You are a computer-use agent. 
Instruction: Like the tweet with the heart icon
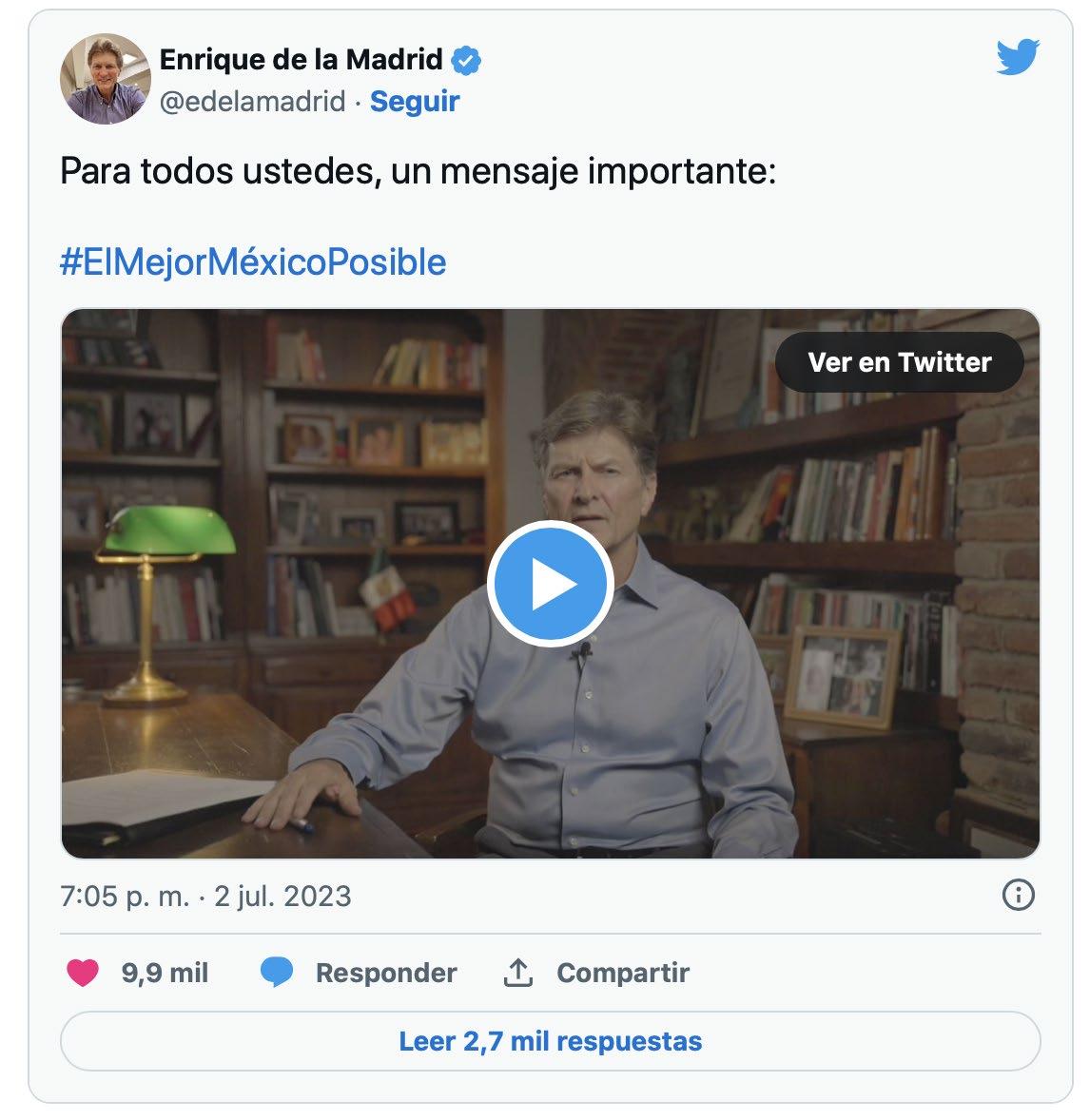[83, 973]
